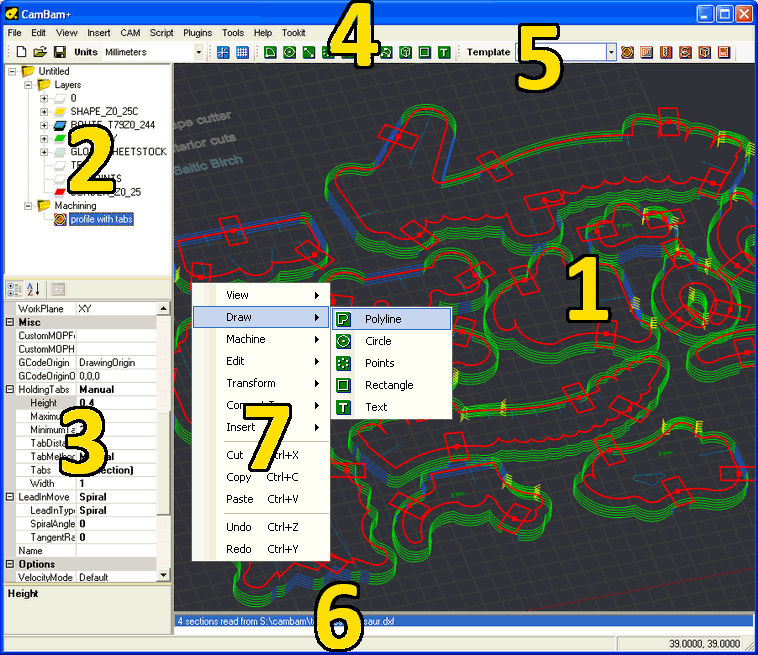
Task: Click the blue ROUTE layer color swatch
Action: pyautogui.click(x=60, y=126)
